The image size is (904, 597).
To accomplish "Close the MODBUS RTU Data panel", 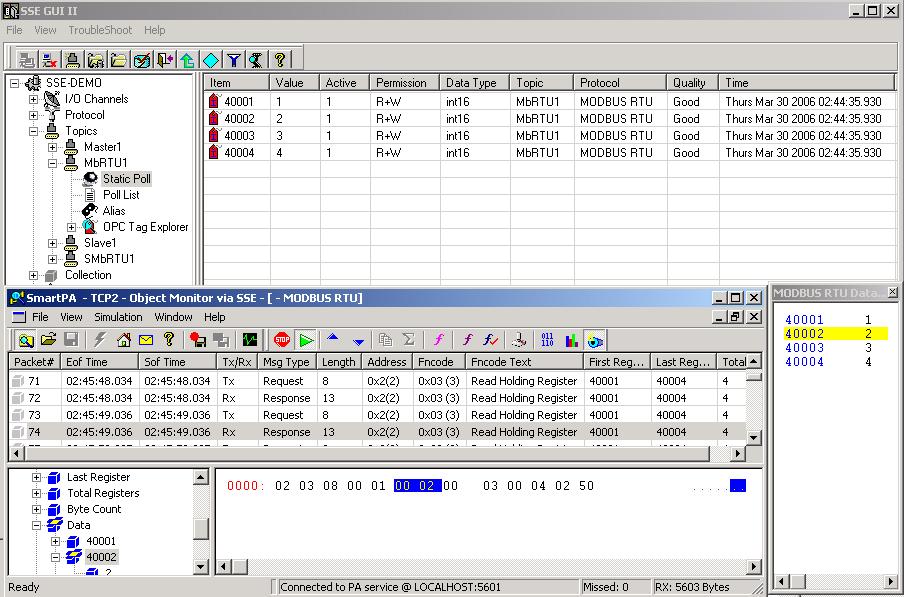I will coord(892,293).
